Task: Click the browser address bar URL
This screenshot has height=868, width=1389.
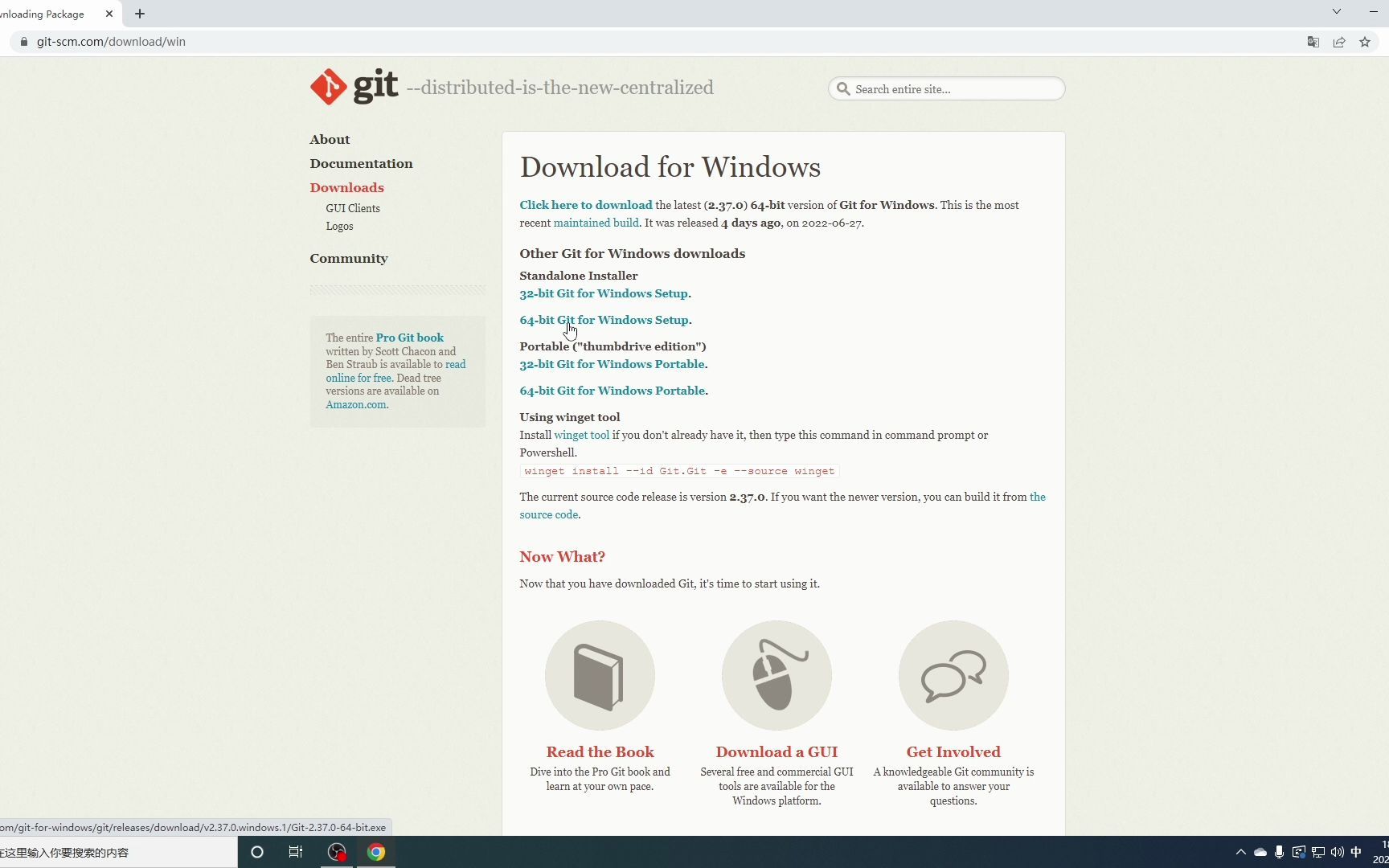Action: [111, 42]
